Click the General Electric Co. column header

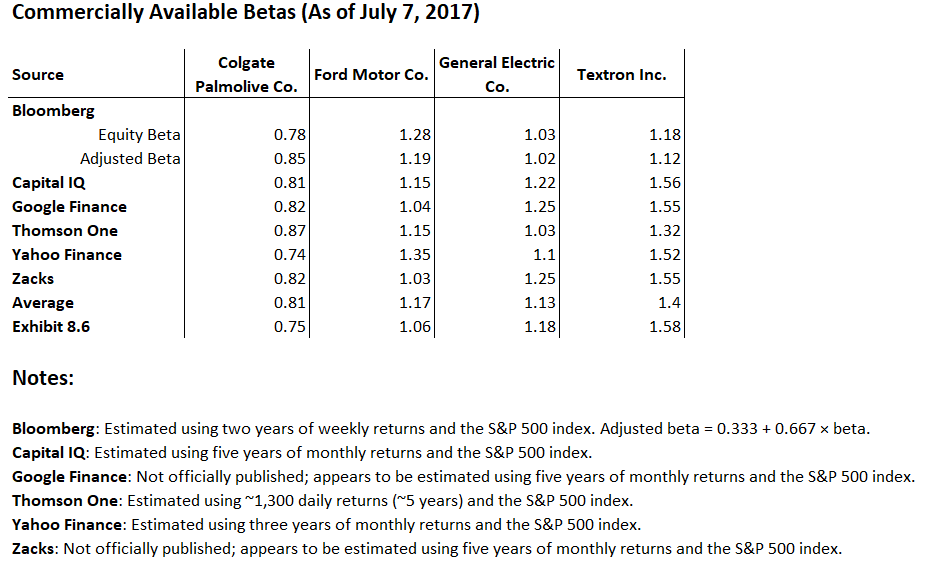coord(496,74)
